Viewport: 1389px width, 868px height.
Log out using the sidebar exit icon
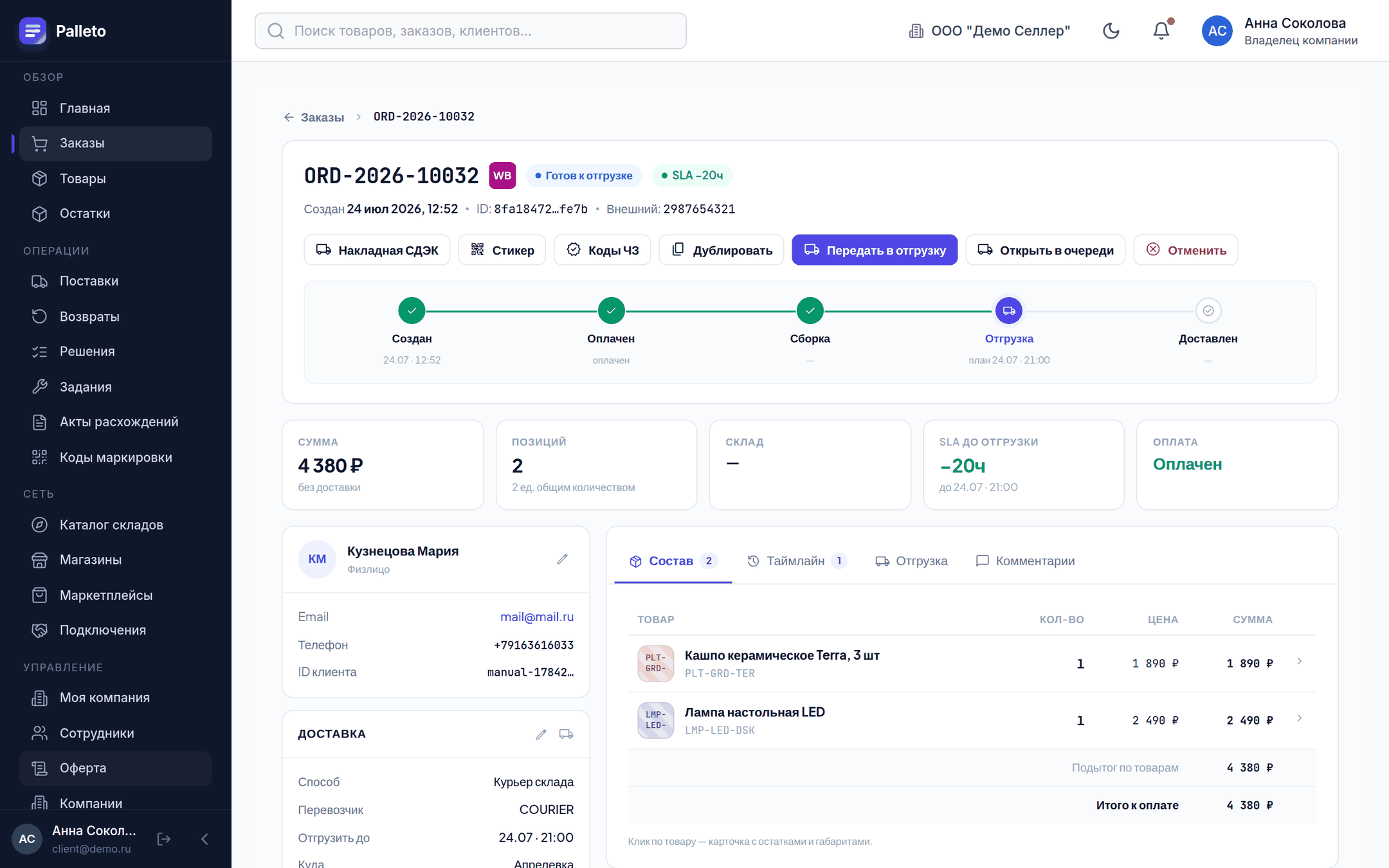point(164,838)
